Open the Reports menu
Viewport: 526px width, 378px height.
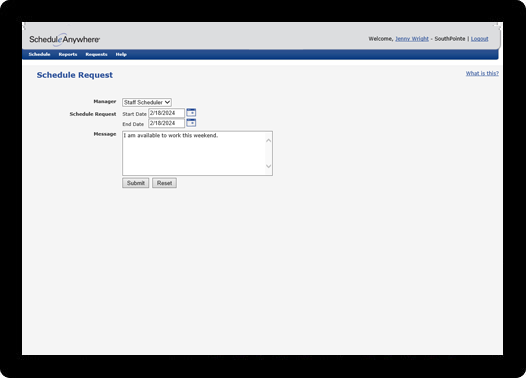(68, 54)
